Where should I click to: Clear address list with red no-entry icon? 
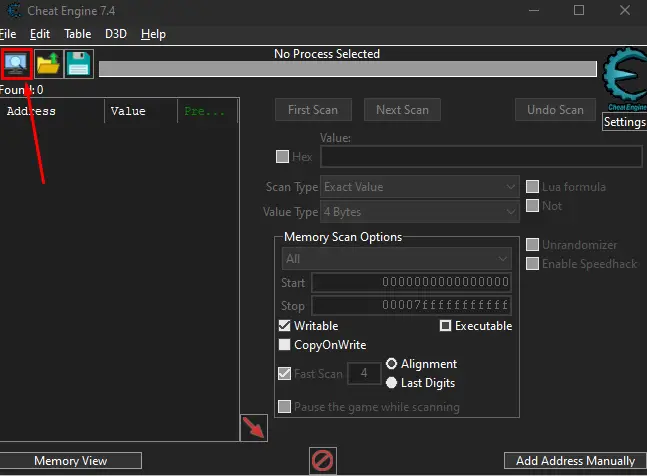pos(323,461)
